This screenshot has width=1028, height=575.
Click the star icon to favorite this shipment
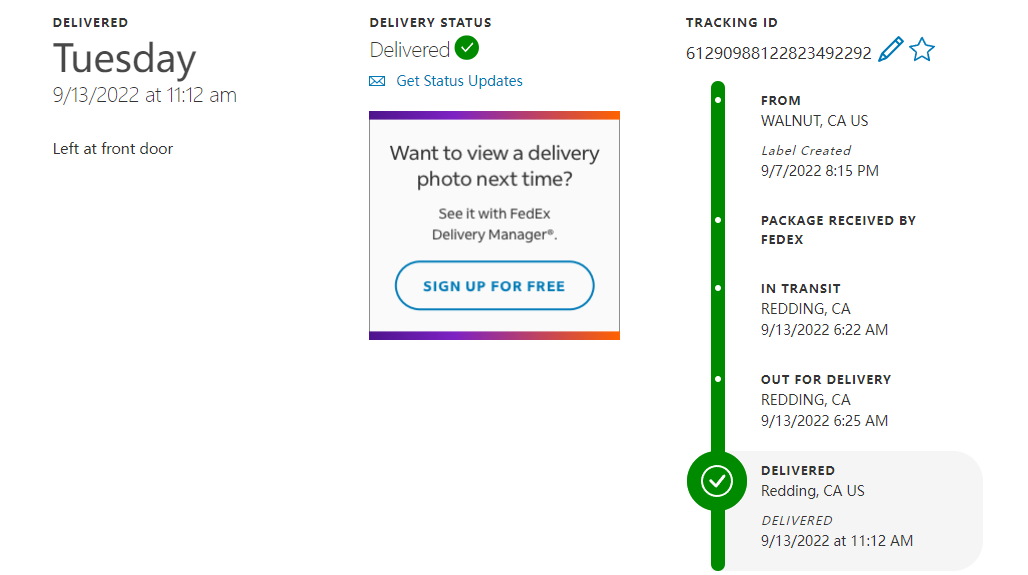922,50
